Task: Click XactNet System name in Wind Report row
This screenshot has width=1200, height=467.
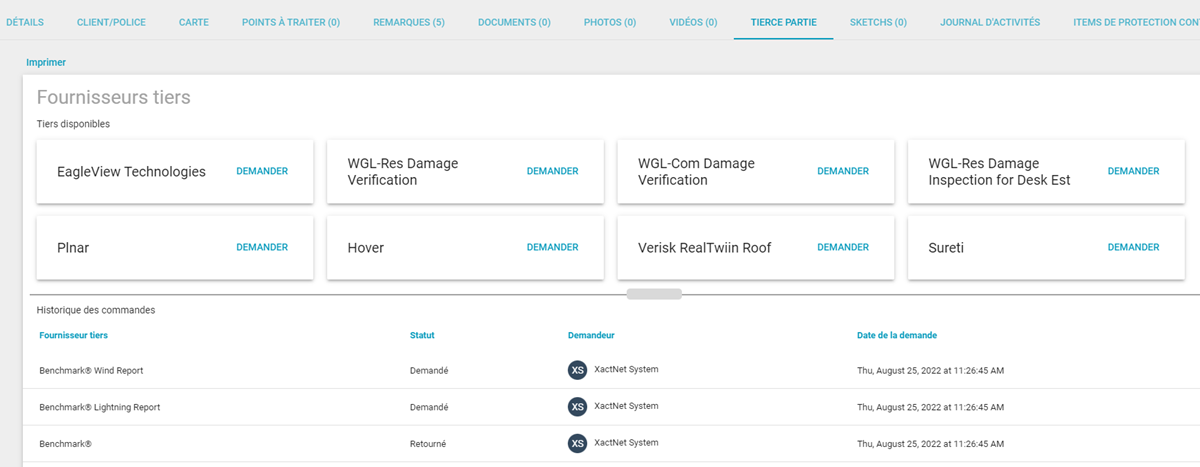Action: coord(626,369)
